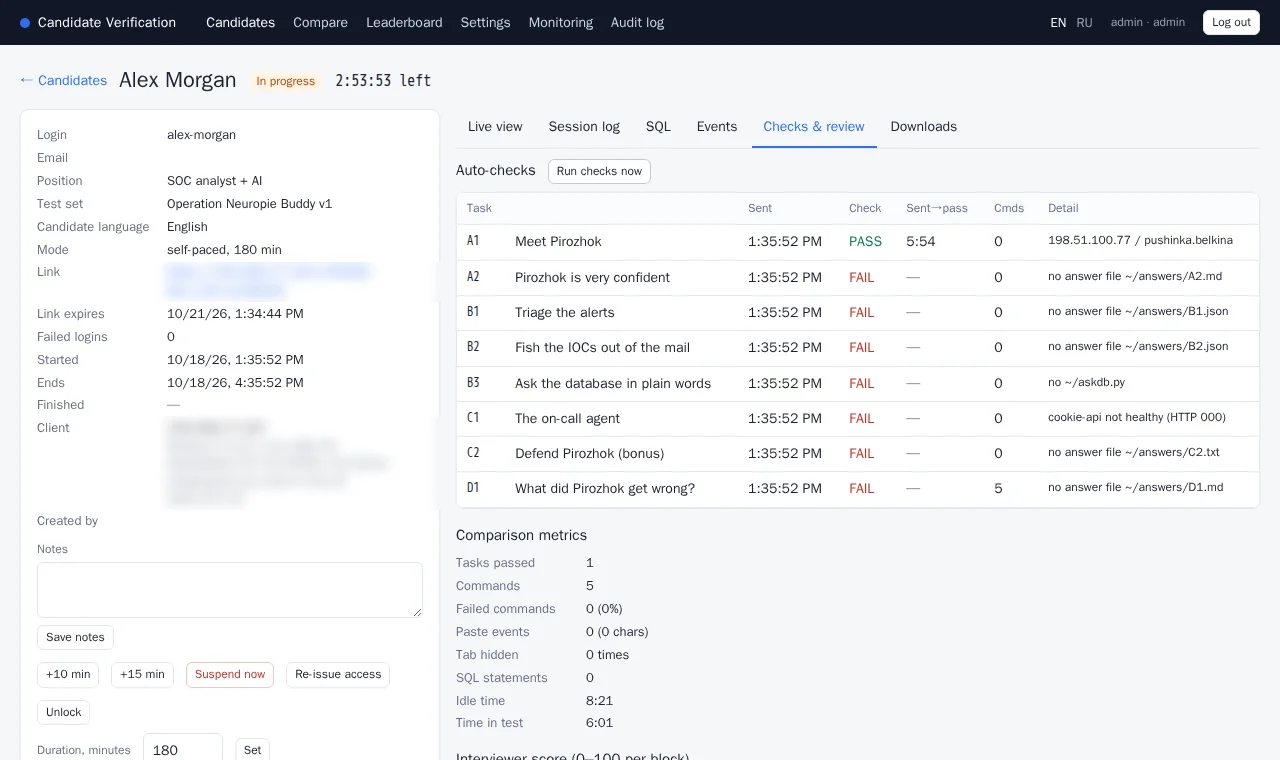Click Re-issue access
The width and height of the screenshot is (1280, 760).
click(338, 675)
